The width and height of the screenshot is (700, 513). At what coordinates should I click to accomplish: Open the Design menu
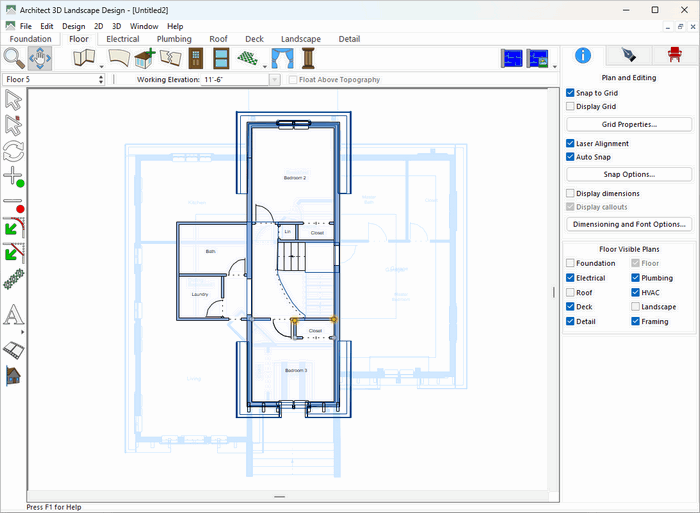tap(73, 25)
